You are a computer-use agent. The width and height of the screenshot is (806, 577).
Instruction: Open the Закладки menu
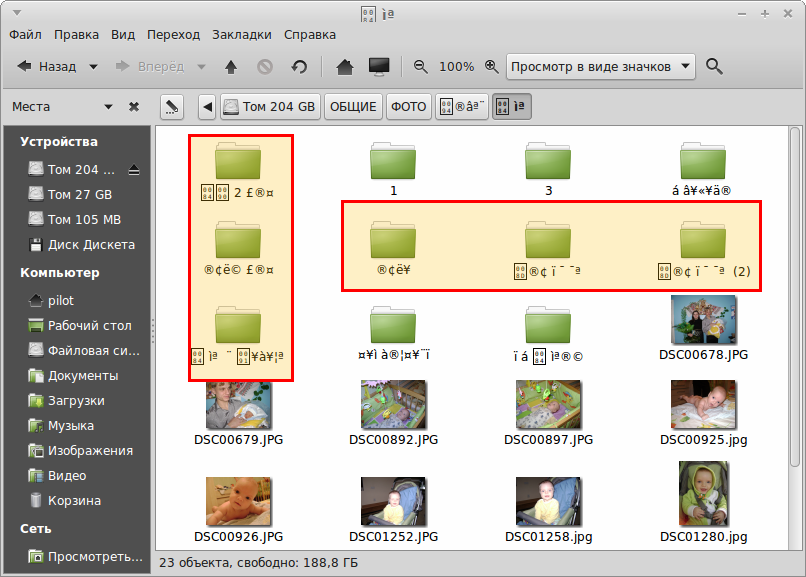[x=241, y=34]
